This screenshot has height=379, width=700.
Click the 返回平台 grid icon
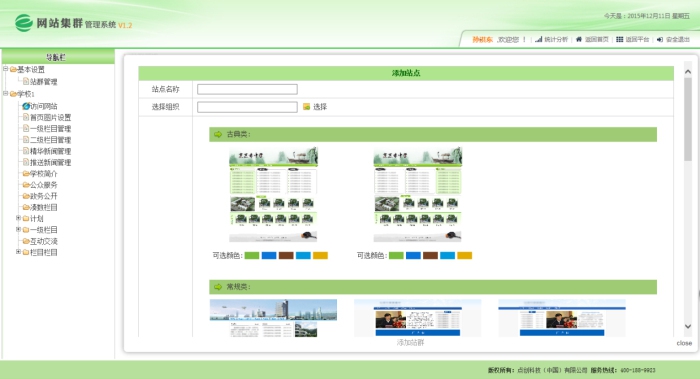[x=620, y=39]
